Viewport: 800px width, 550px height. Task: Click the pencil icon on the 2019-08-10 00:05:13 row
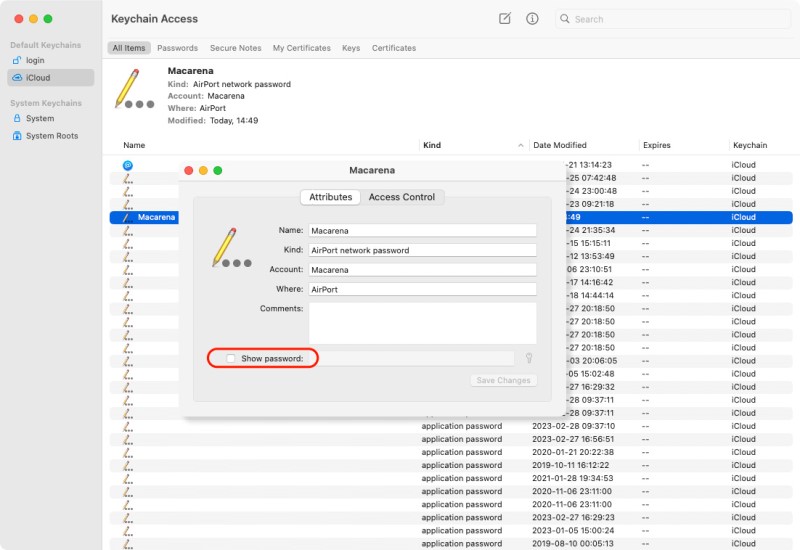(x=128, y=543)
